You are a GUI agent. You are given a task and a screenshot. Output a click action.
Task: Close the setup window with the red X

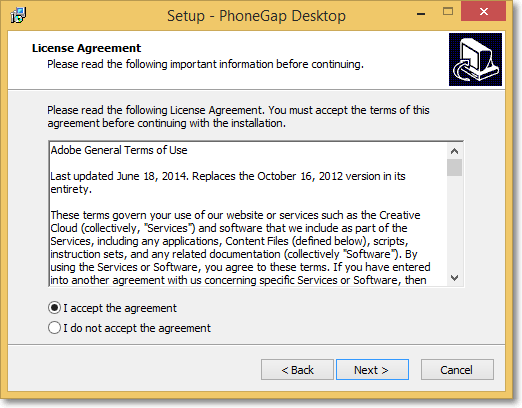coord(483,11)
